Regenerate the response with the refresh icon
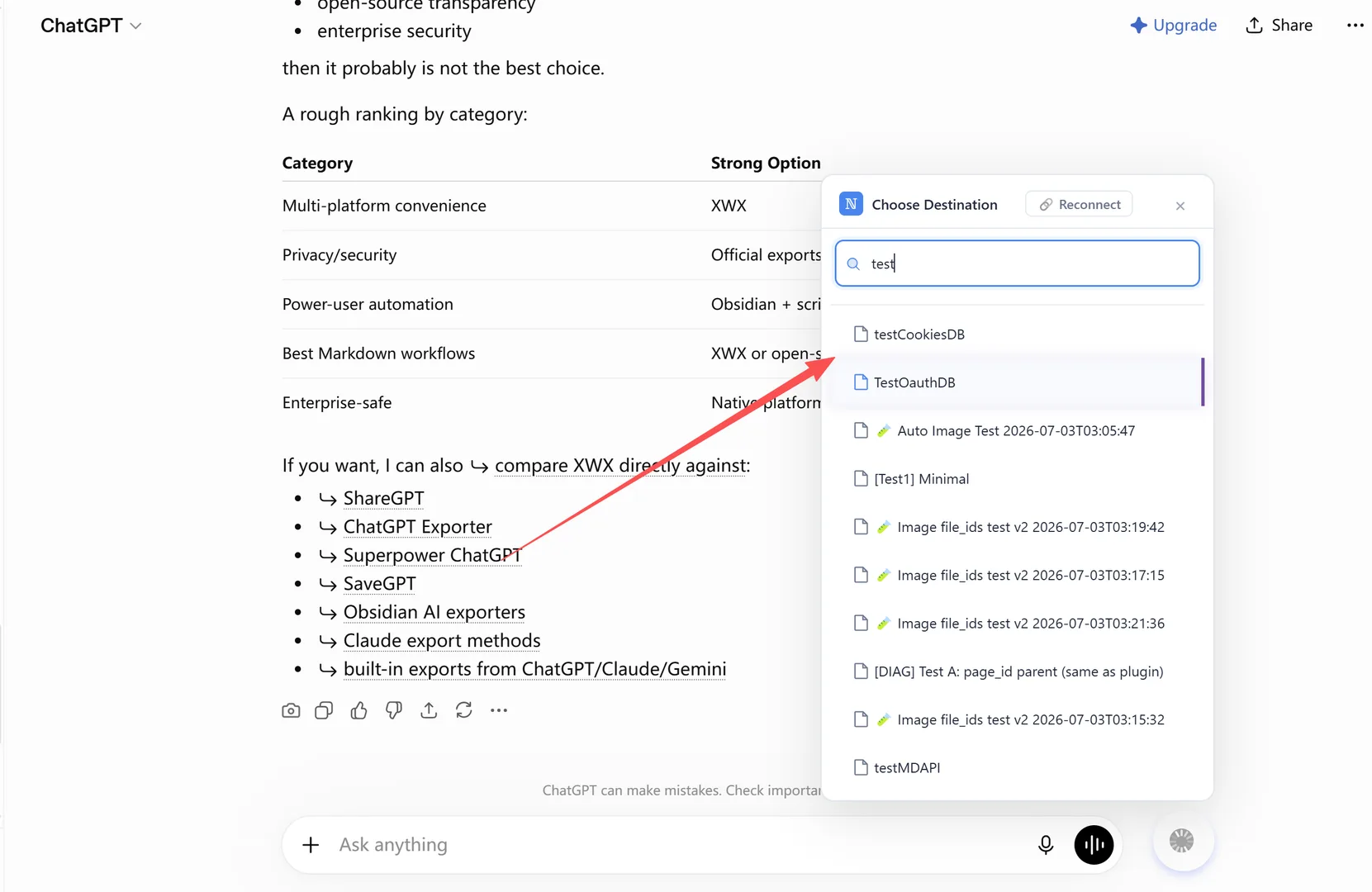 coord(464,710)
